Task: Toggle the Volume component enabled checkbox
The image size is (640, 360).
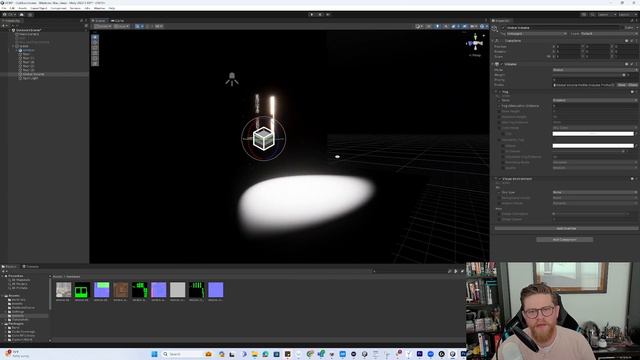Action: 502,64
